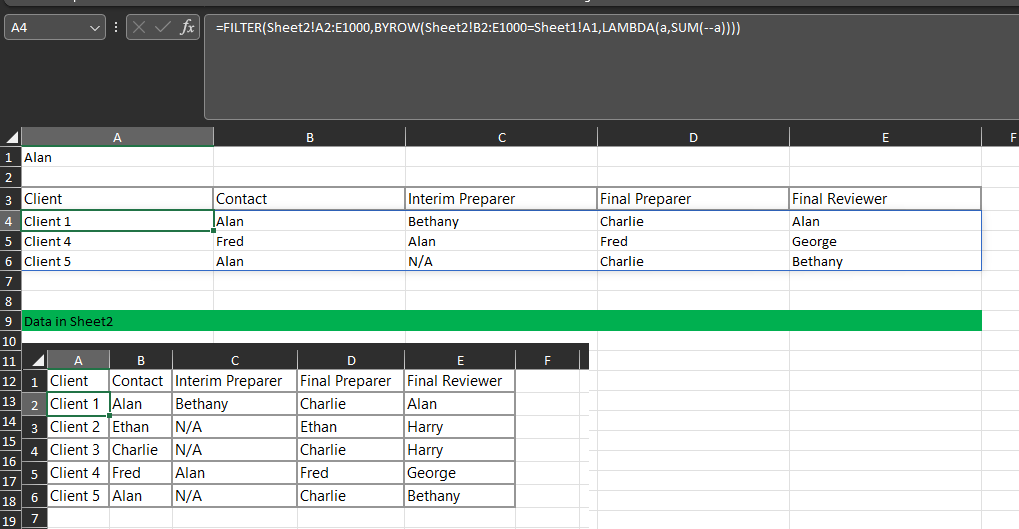Click cell B5 containing Fred
This screenshot has width=1019, height=529.
pos(309,241)
